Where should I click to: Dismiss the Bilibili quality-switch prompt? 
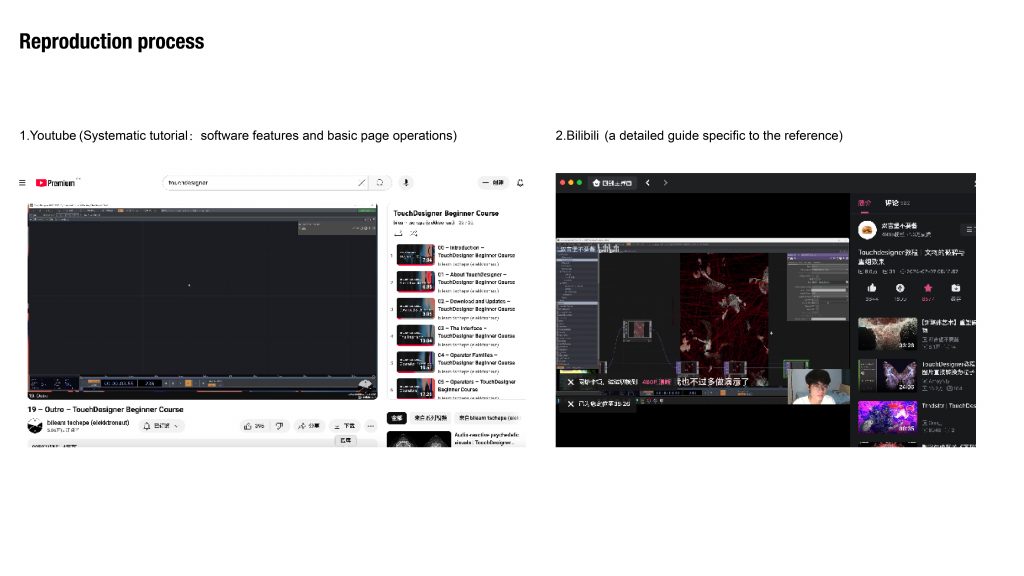[570, 382]
